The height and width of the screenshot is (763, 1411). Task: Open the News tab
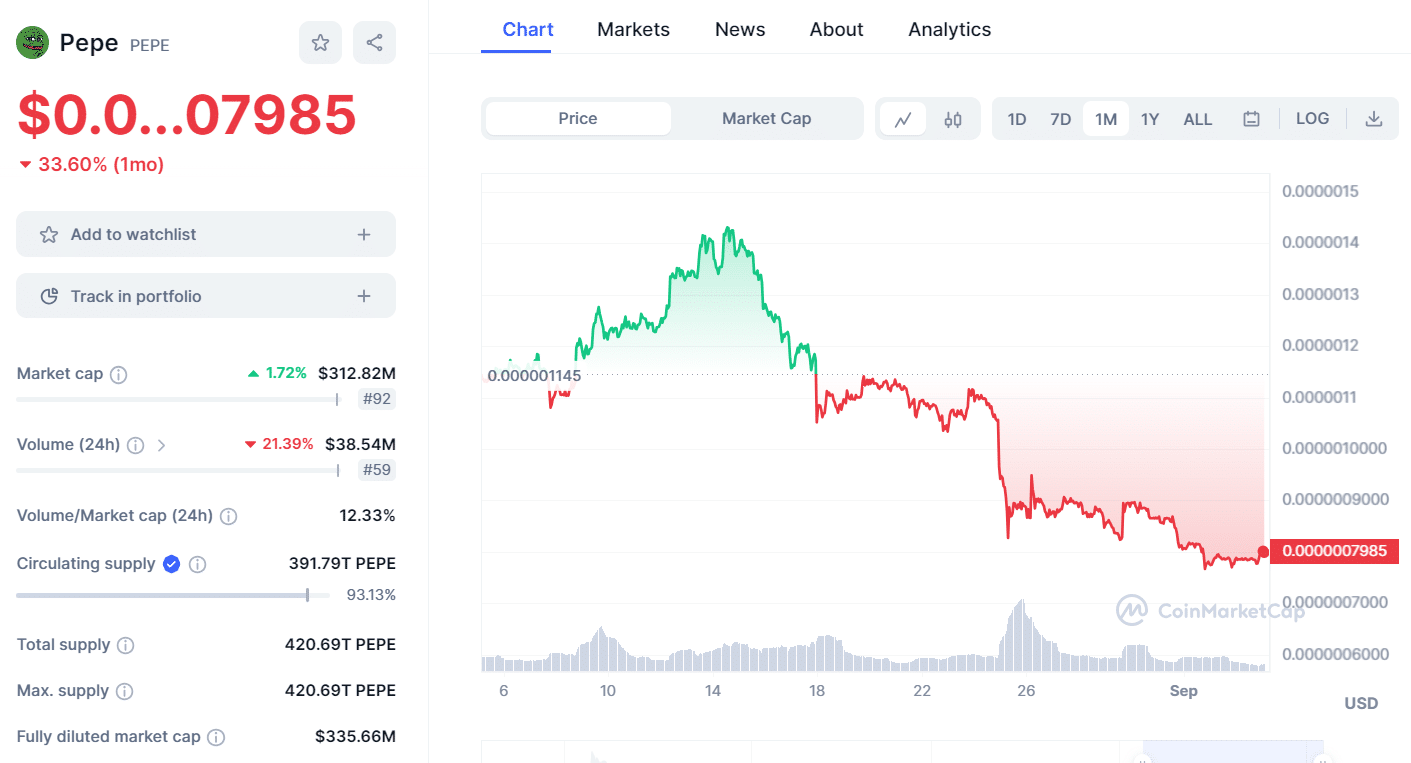tap(740, 30)
